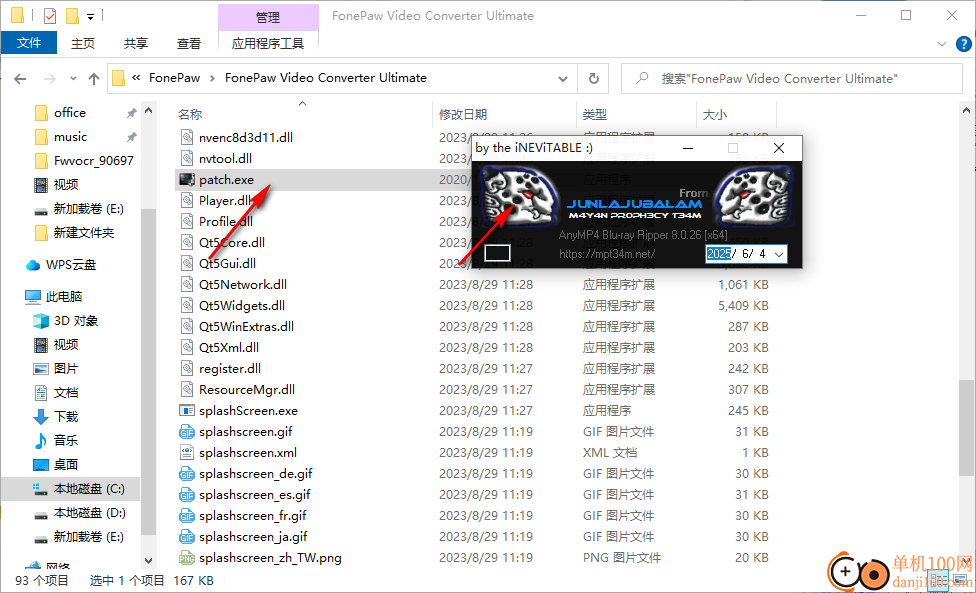
Task: Expand the address bar history dropdown
Action: pos(563,79)
